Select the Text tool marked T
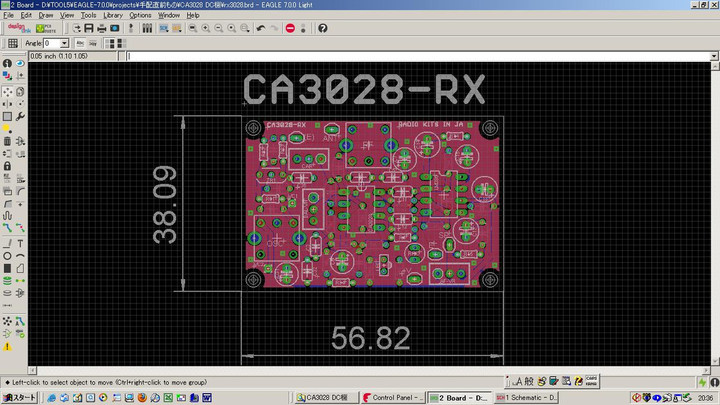This screenshot has width=720, height=405. 20,244
